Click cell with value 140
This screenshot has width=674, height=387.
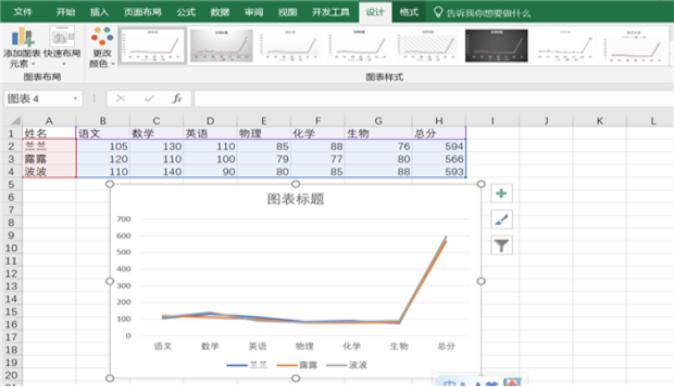[156, 172]
